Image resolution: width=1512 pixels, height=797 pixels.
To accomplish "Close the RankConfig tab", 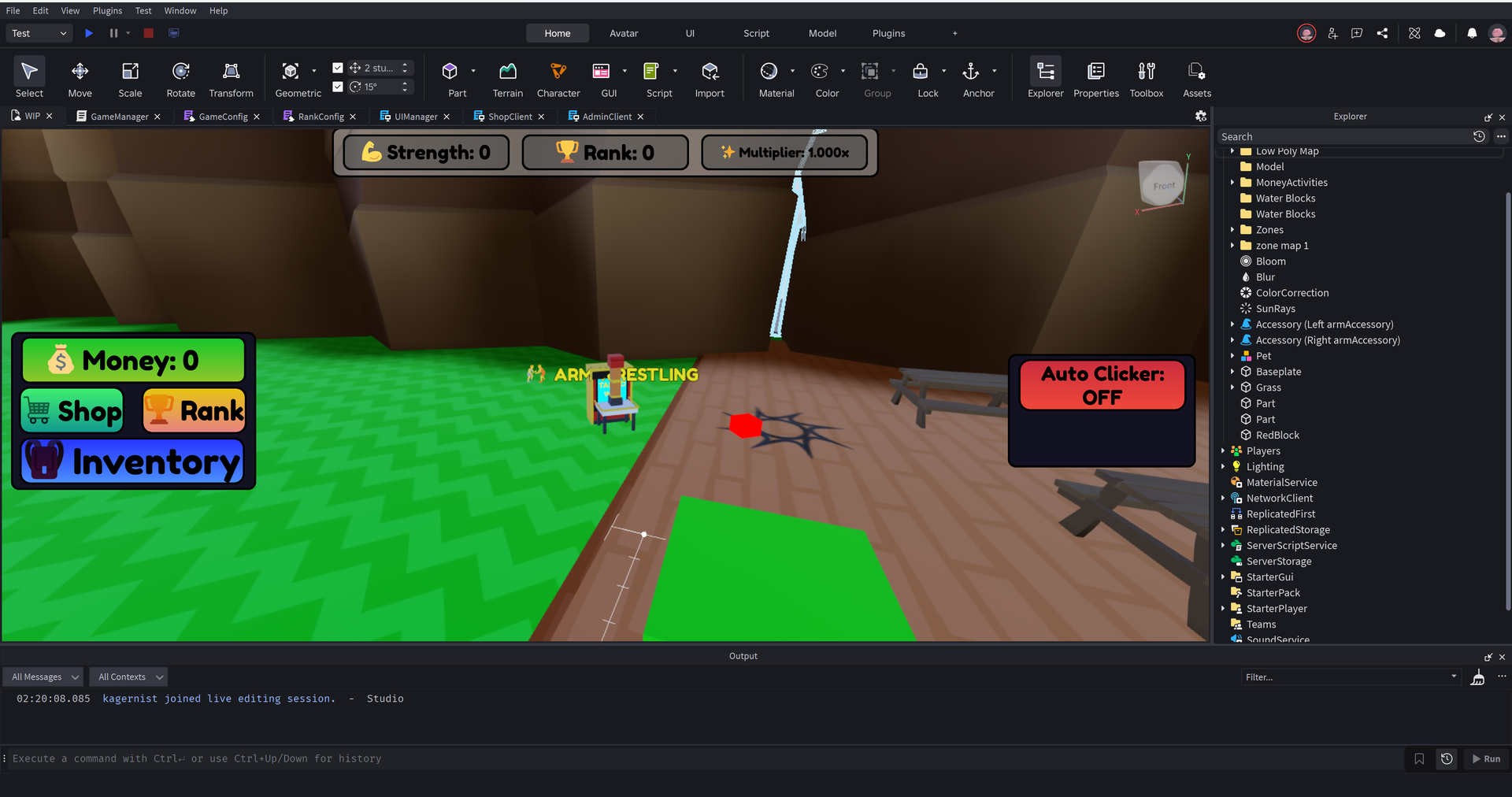I will (353, 117).
